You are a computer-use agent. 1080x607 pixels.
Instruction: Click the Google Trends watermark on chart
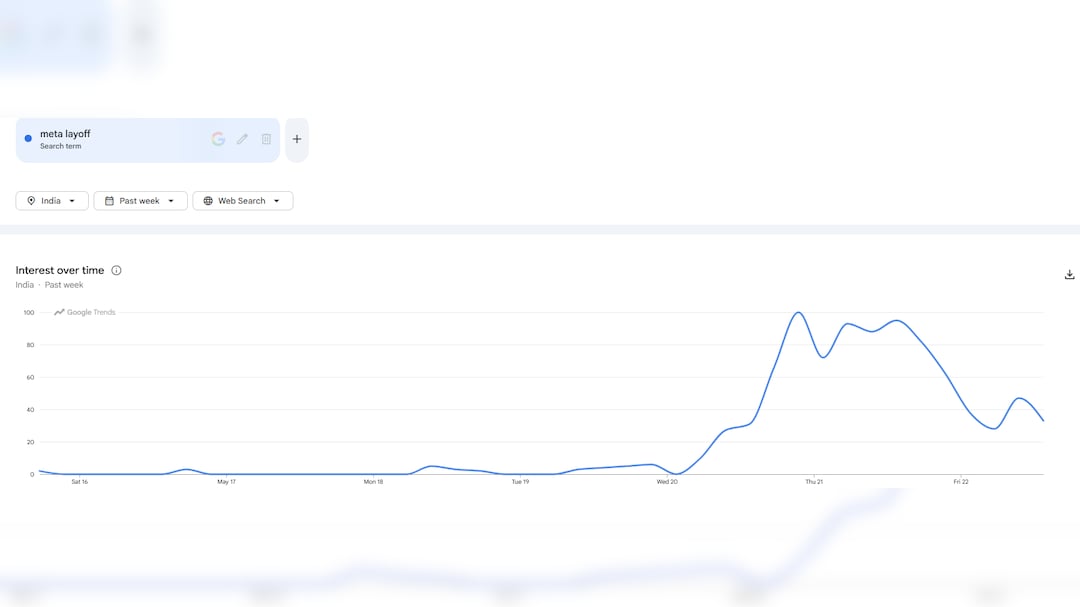pyautogui.click(x=85, y=312)
